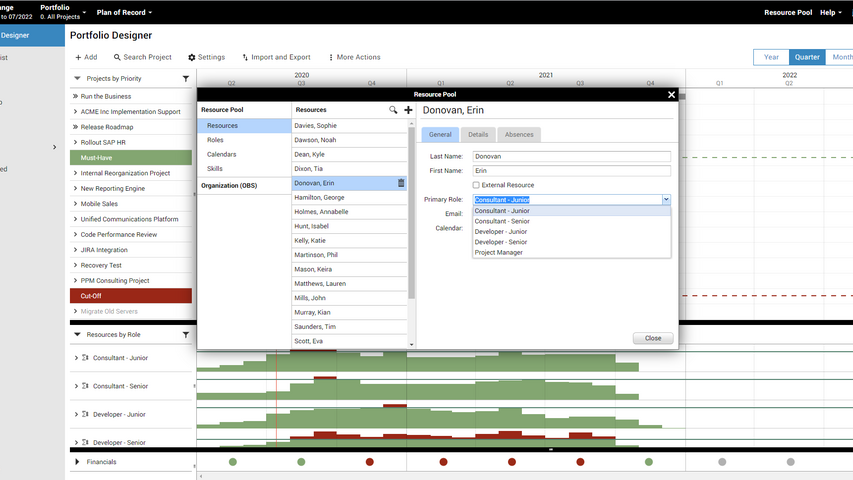Click the red Cut-Off bar
The width and height of the screenshot is (853, 480).
[x=130, y=296]
